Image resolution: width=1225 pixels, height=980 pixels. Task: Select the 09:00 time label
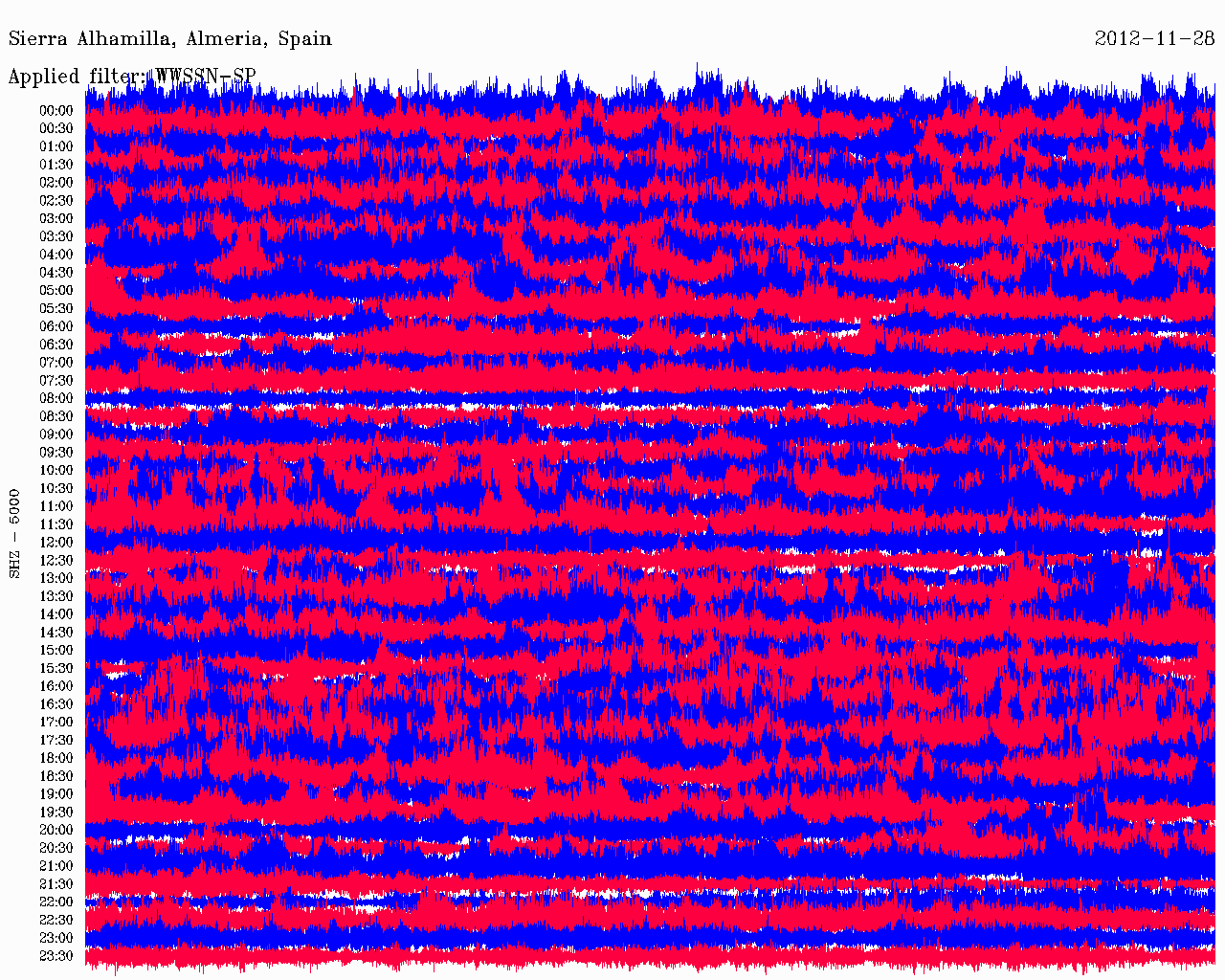[56, 434]
